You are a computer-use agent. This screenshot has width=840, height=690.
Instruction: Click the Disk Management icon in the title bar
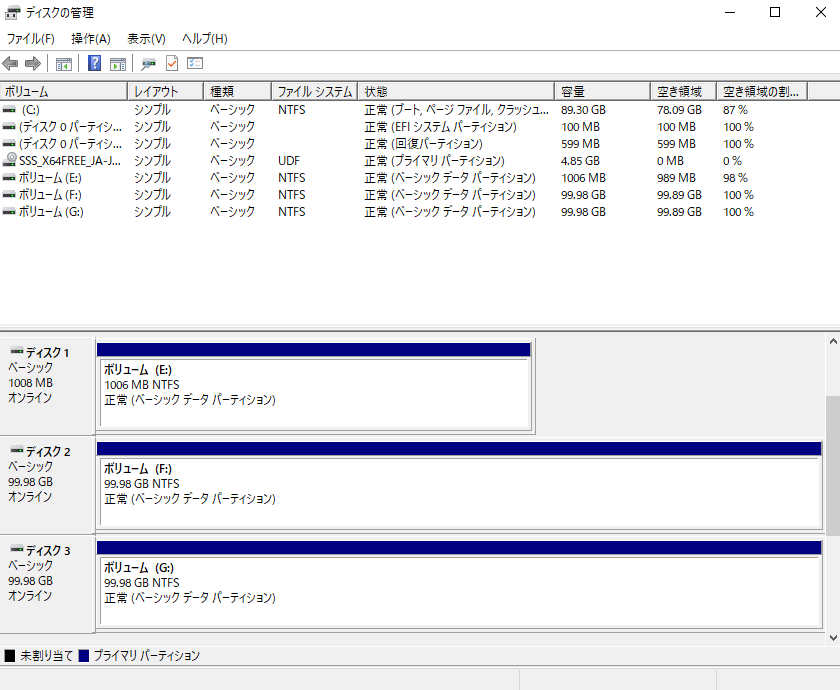pos(11,12)
